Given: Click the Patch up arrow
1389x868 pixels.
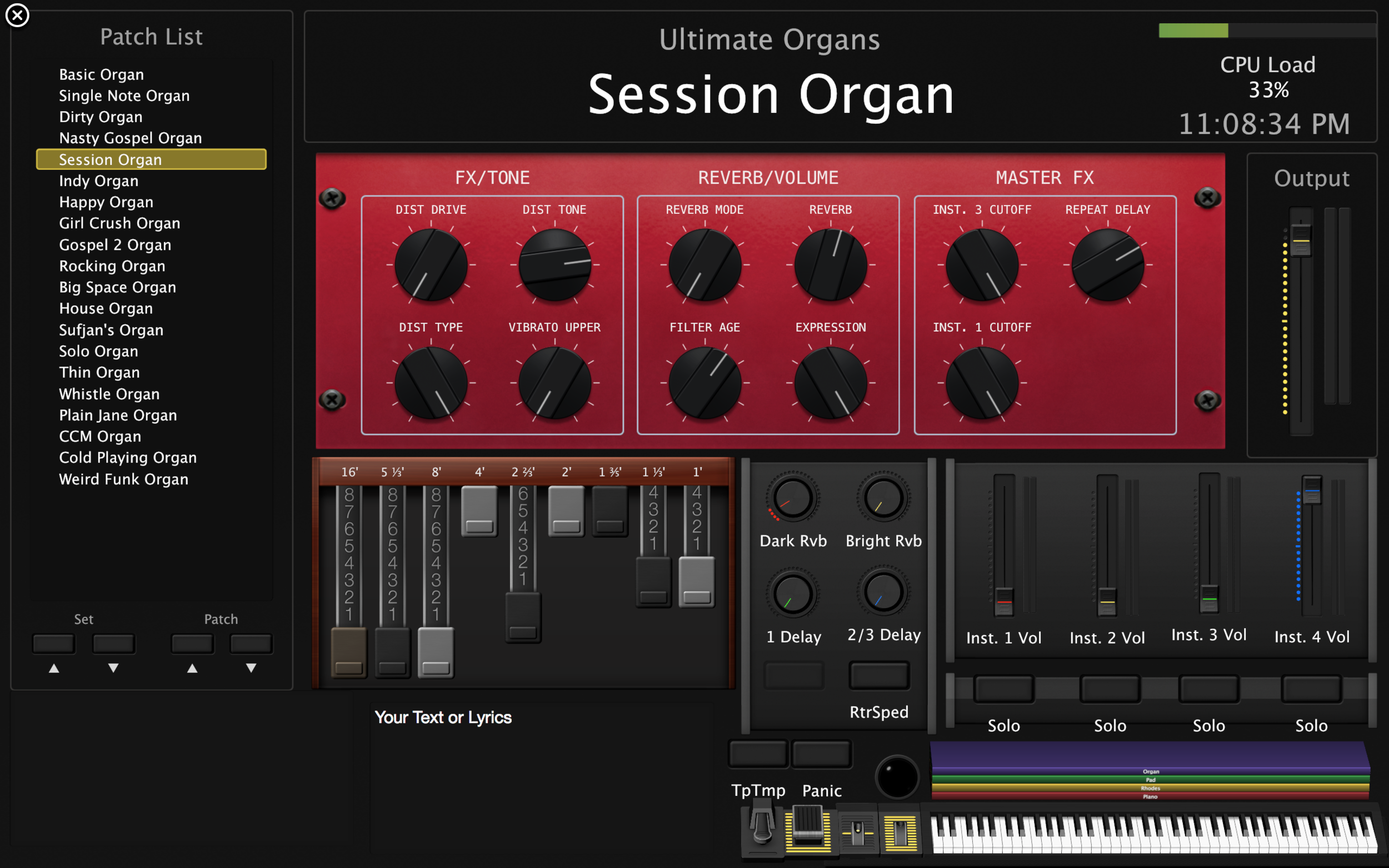Looking at the screenshot, I should (192, 644).
